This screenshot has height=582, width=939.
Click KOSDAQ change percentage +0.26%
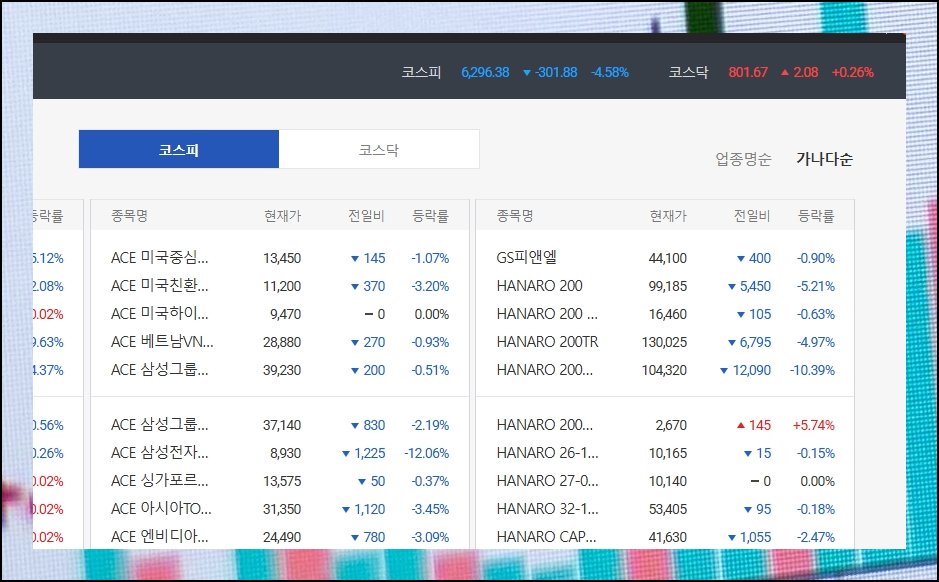pos(853,72)
